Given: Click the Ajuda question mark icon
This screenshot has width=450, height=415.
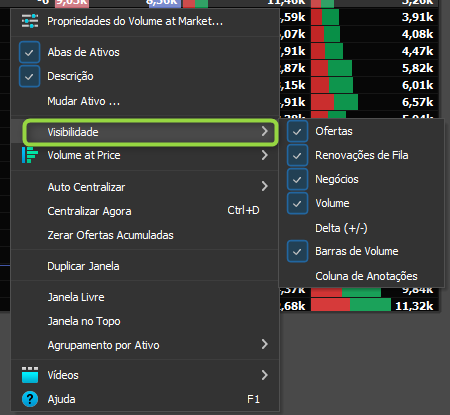Looking at the screenshot, I should 30,399.
